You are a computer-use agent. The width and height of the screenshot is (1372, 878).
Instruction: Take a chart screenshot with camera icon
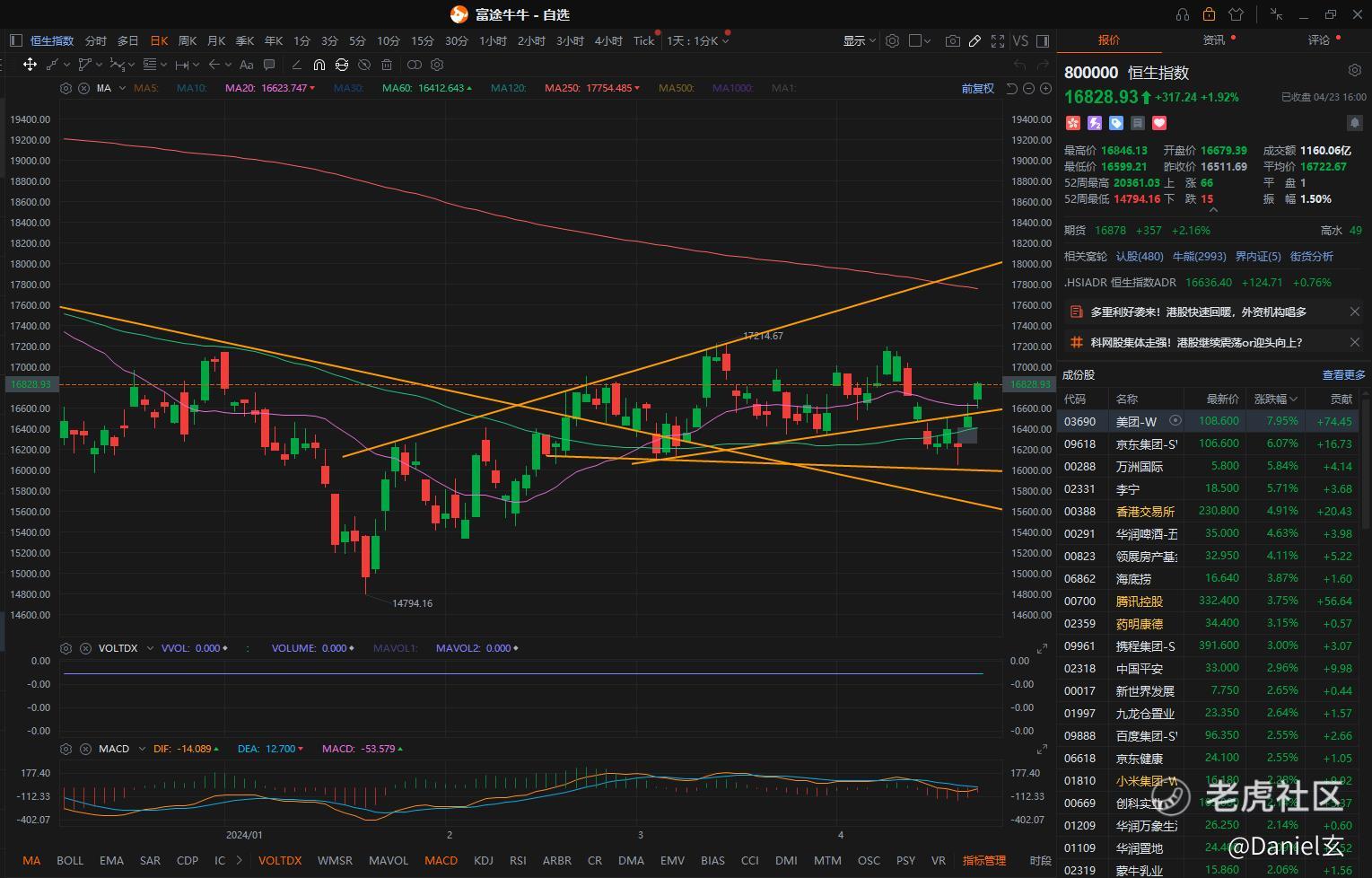pyautogui.click(x=952, y=40)
